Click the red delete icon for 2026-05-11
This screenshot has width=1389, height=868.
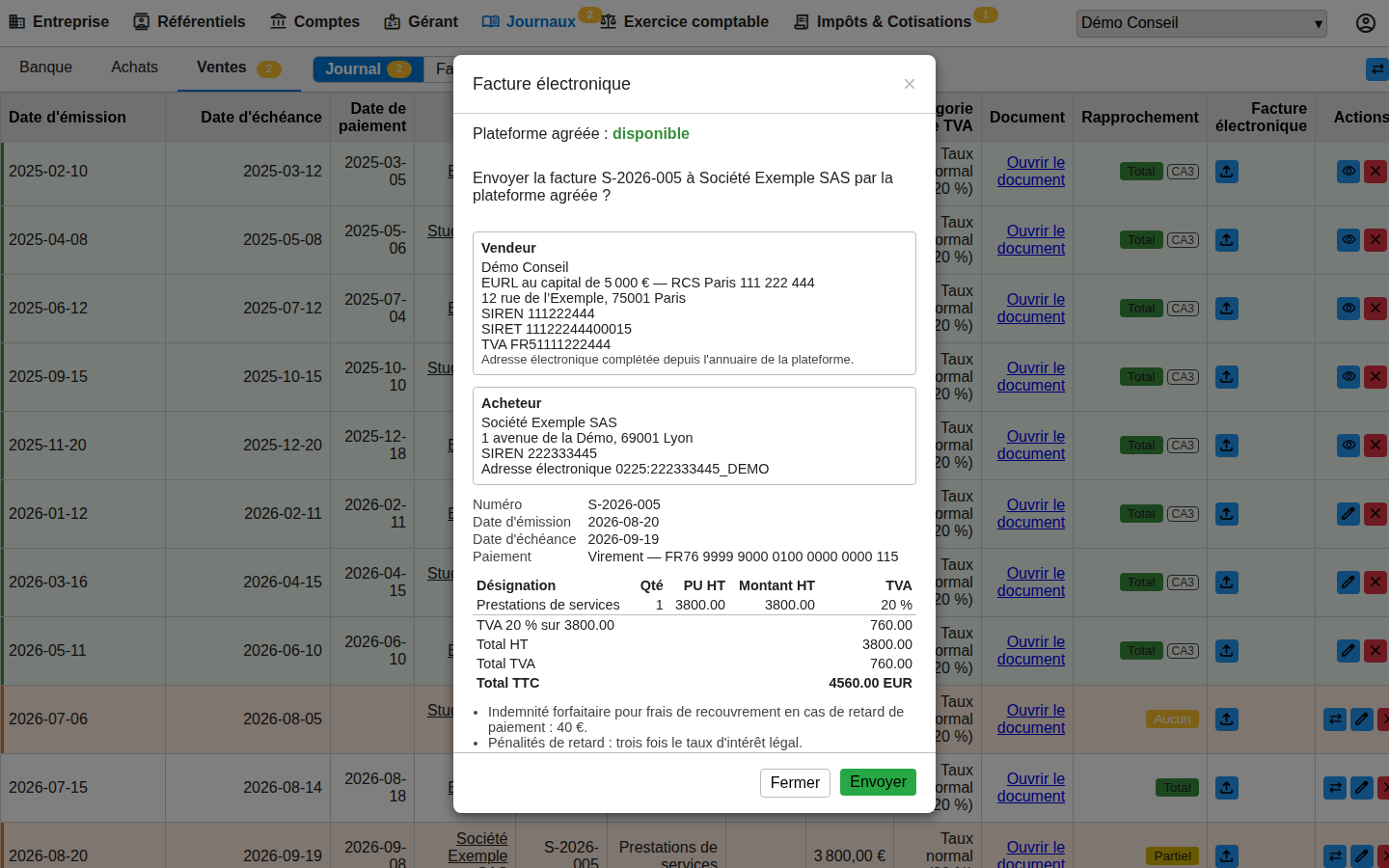pyautogui.click(x=1375, y=651)
